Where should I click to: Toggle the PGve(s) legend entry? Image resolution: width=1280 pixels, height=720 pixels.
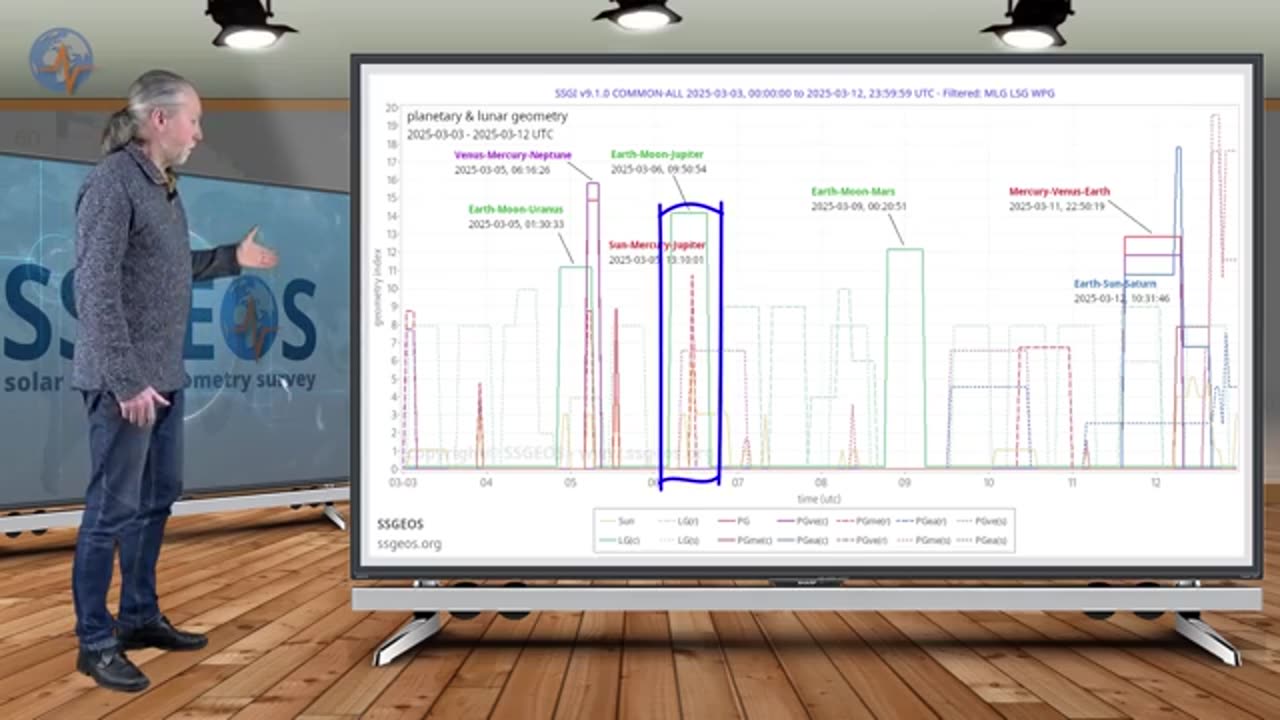click(x=981, y=521)
